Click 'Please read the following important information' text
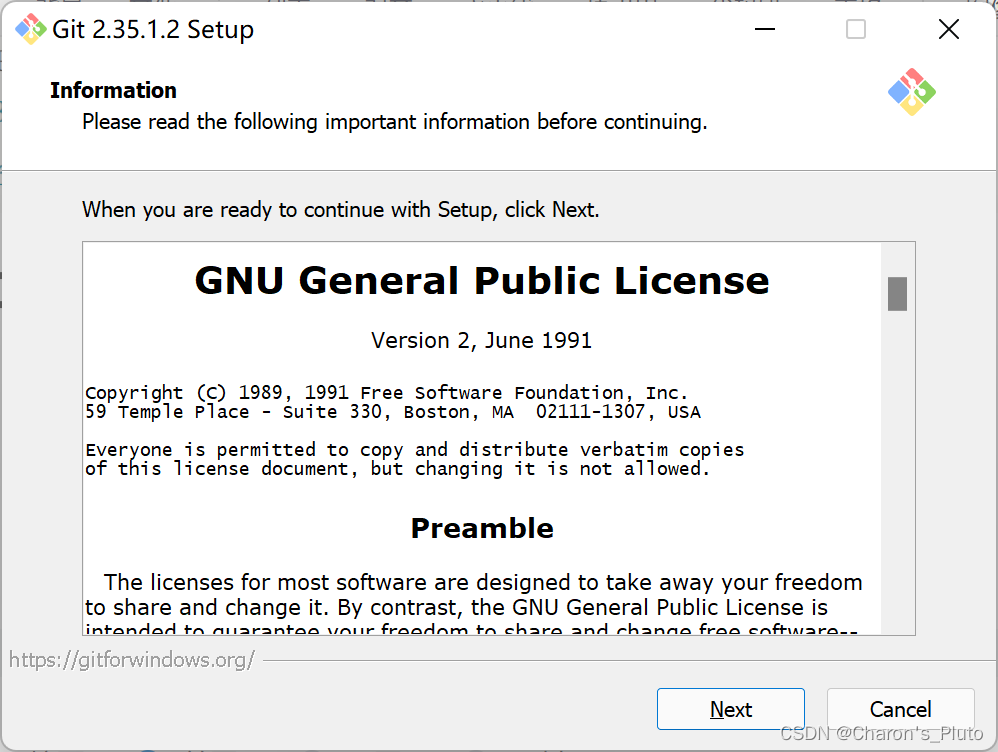The image size is (998, 752). coord(395,122)
